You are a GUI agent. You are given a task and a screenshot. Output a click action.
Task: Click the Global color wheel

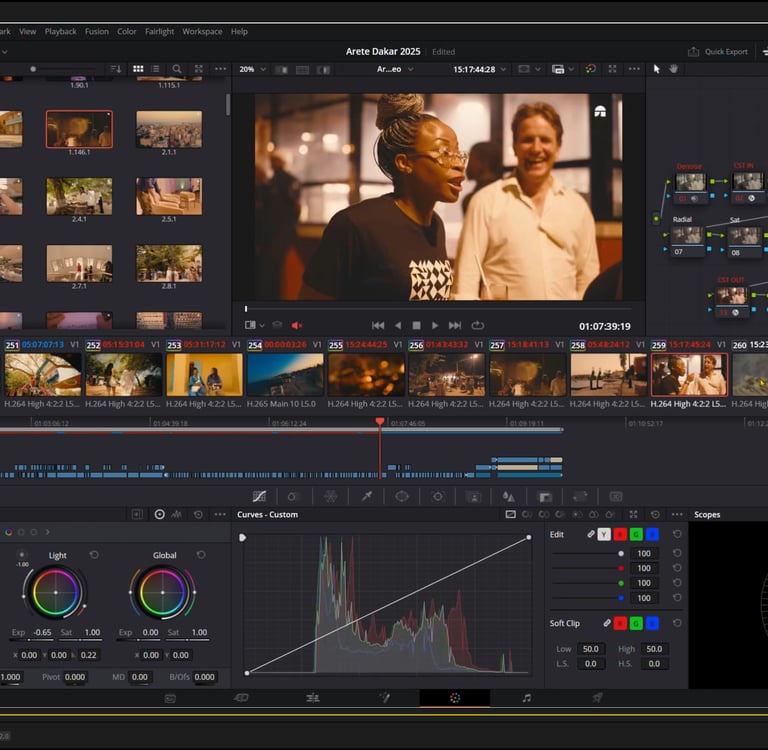point(162,593)
